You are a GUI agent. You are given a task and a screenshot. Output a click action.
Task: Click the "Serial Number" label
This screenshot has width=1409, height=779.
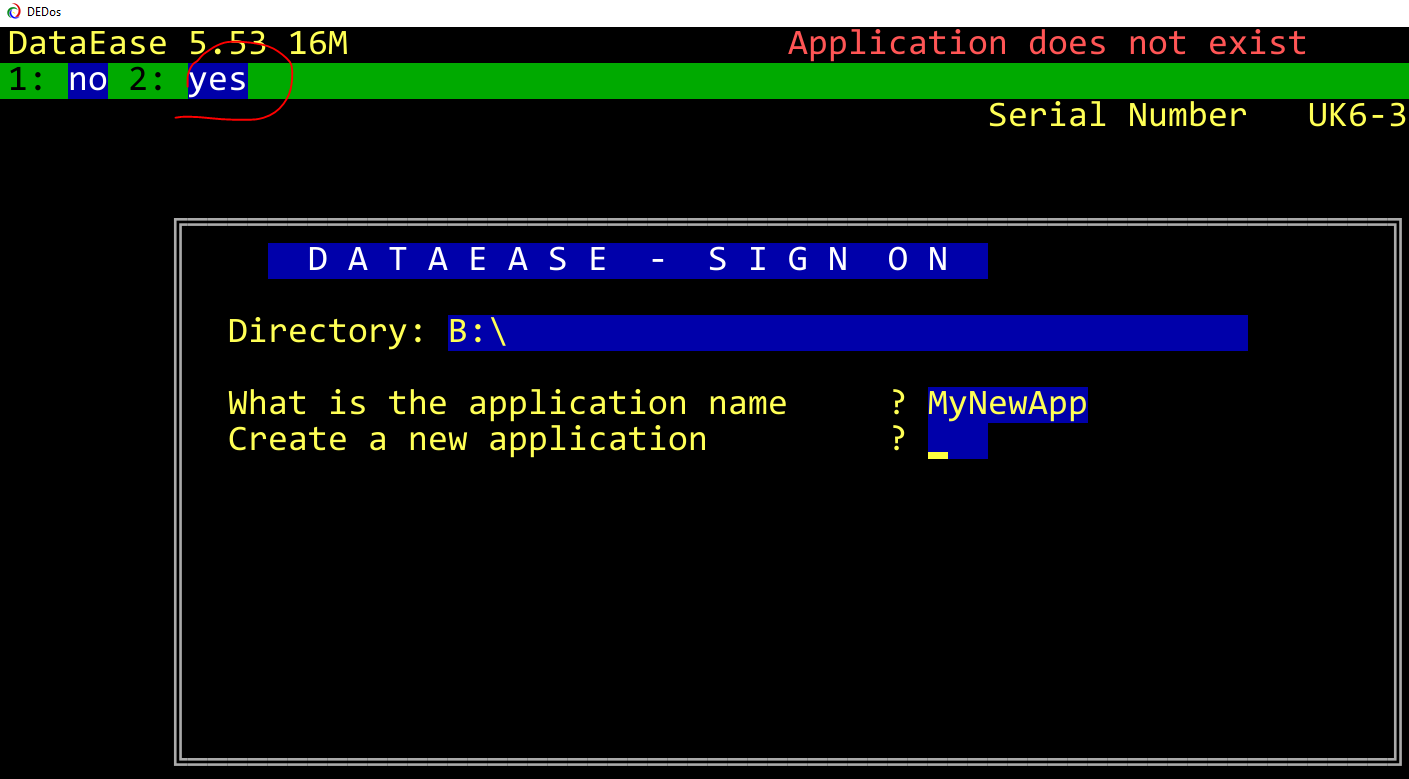[x=1117, y=116]
